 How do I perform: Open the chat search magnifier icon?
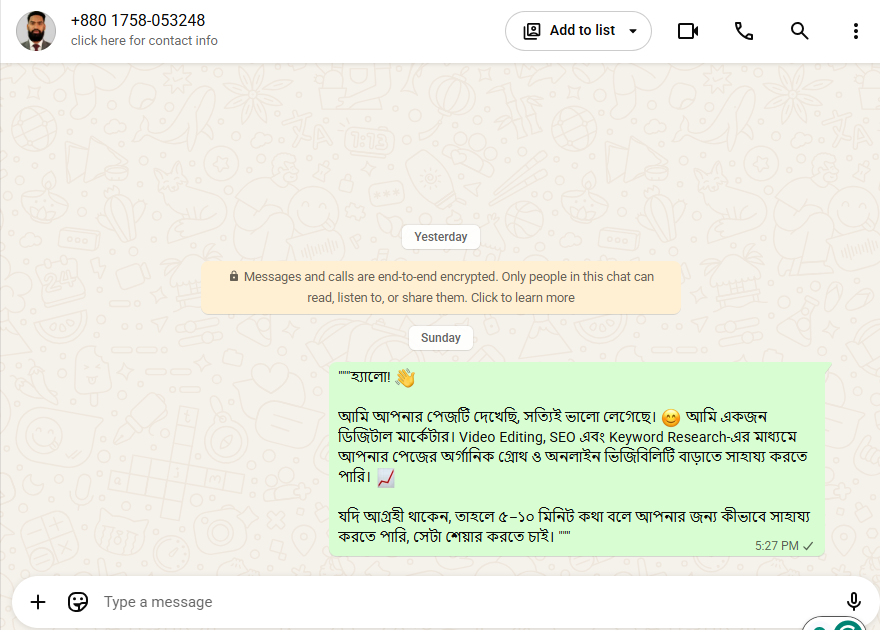coord(799,31)
